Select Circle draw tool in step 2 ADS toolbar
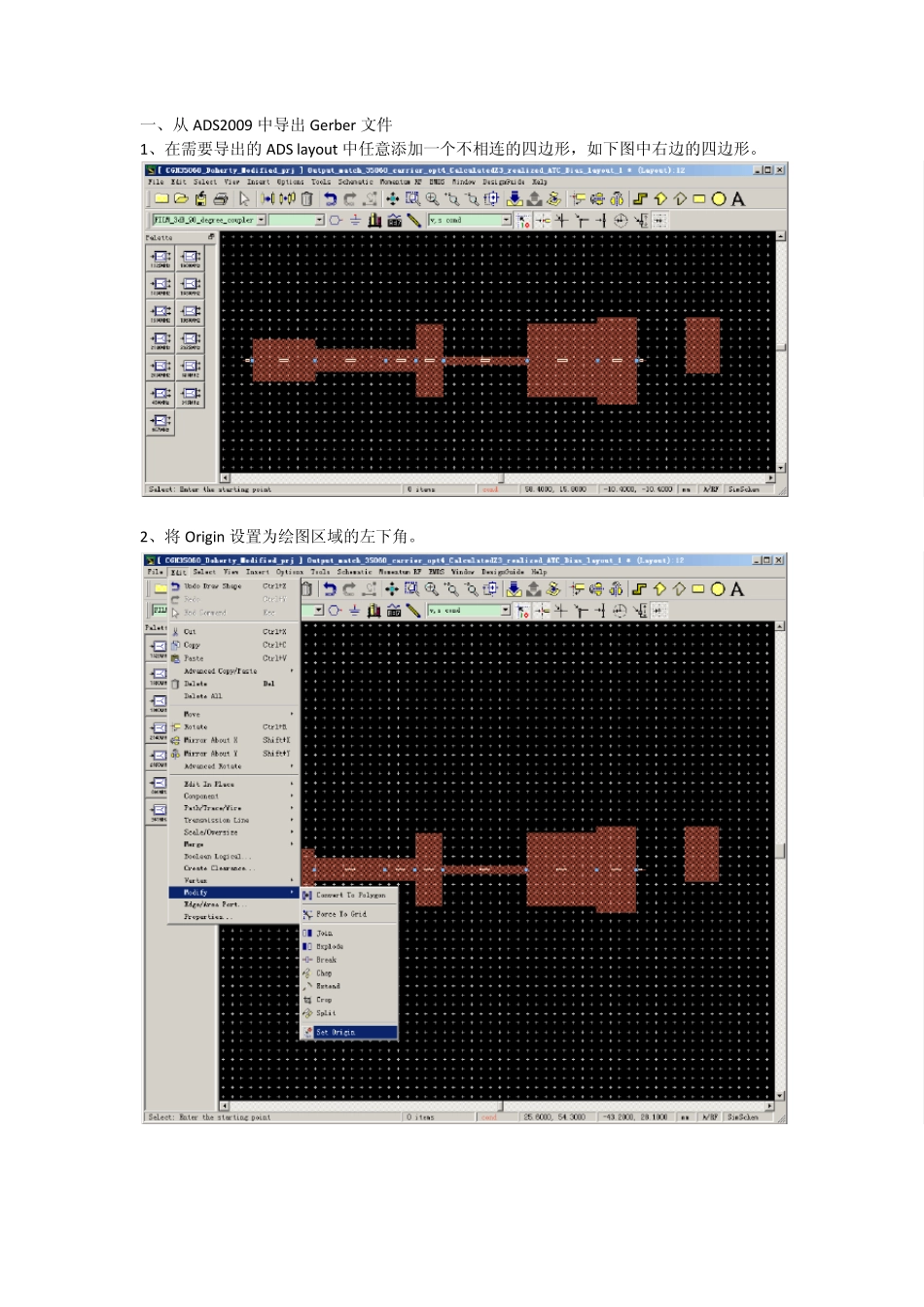 tap(718, 589)
